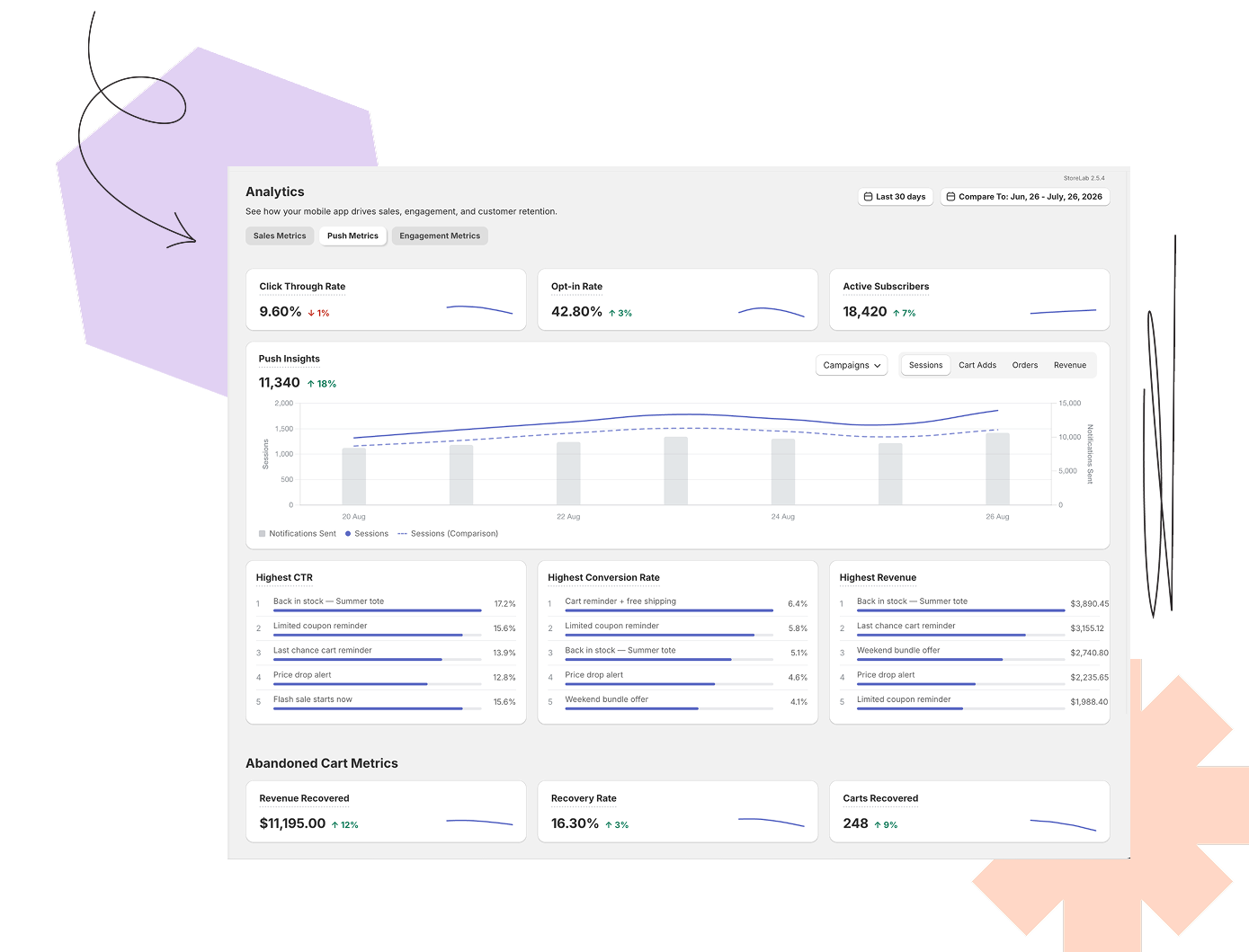Click the "248" Carts Recovered value
The image size is (1249, 952).
coord(855,823)
